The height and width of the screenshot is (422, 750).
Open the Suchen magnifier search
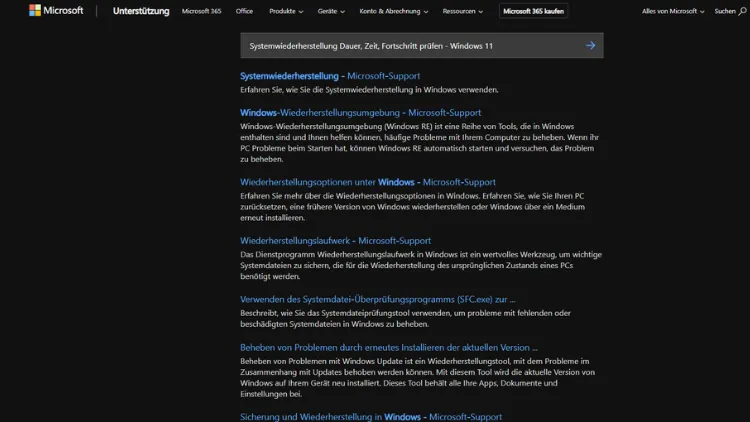[730, 11]
